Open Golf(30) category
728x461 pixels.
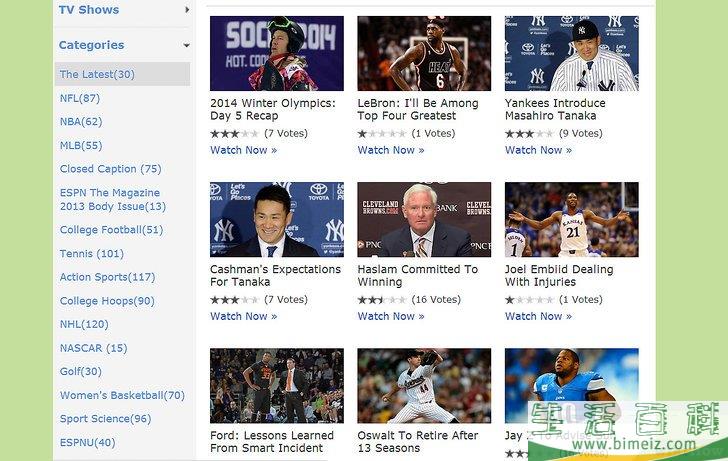[x=80, y=371]
